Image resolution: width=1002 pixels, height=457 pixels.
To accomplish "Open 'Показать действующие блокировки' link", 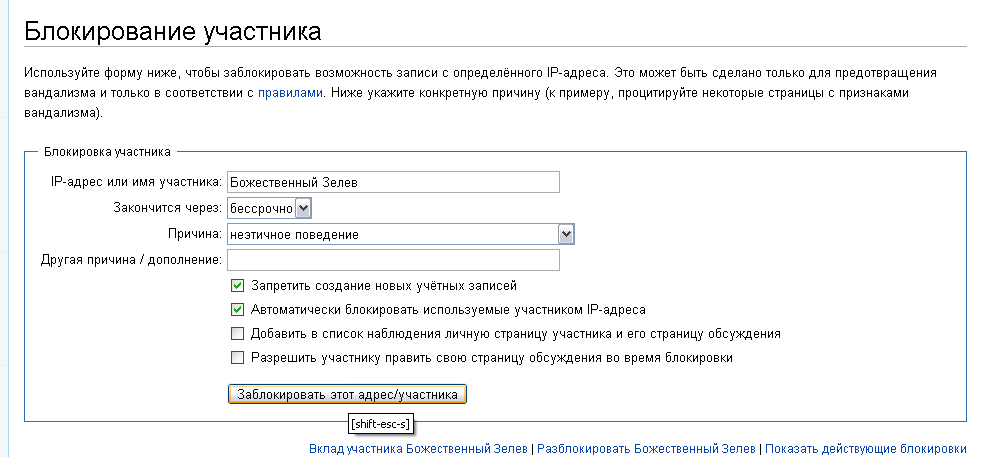I will click(866, 449).
